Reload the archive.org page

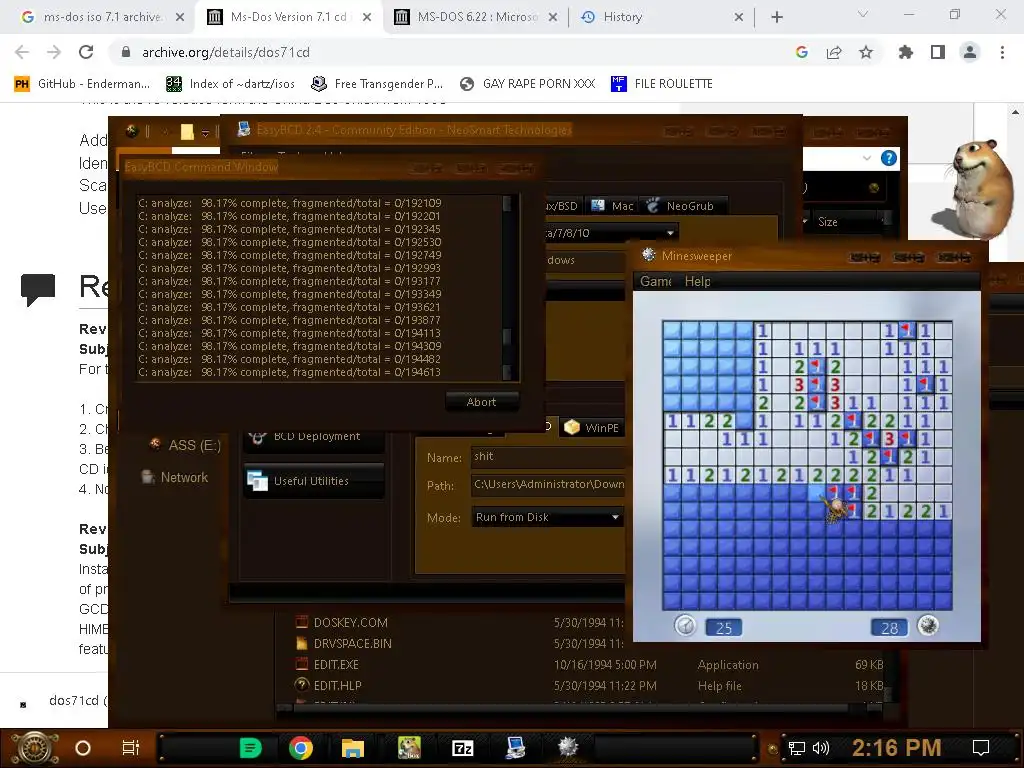(86, 52)
